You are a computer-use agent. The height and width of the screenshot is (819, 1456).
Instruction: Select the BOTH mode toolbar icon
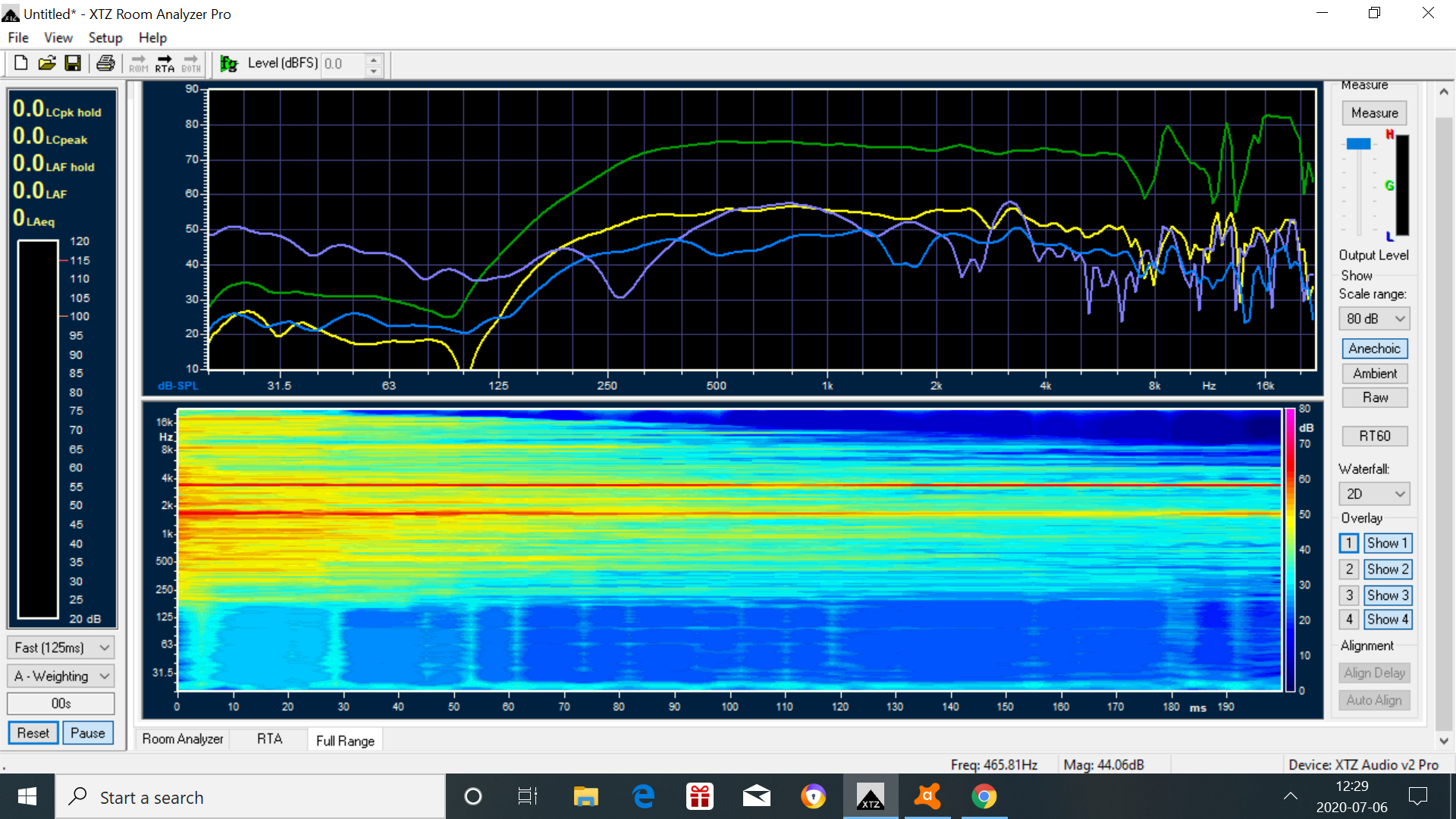pyautogui.click(x=191, y=64)
